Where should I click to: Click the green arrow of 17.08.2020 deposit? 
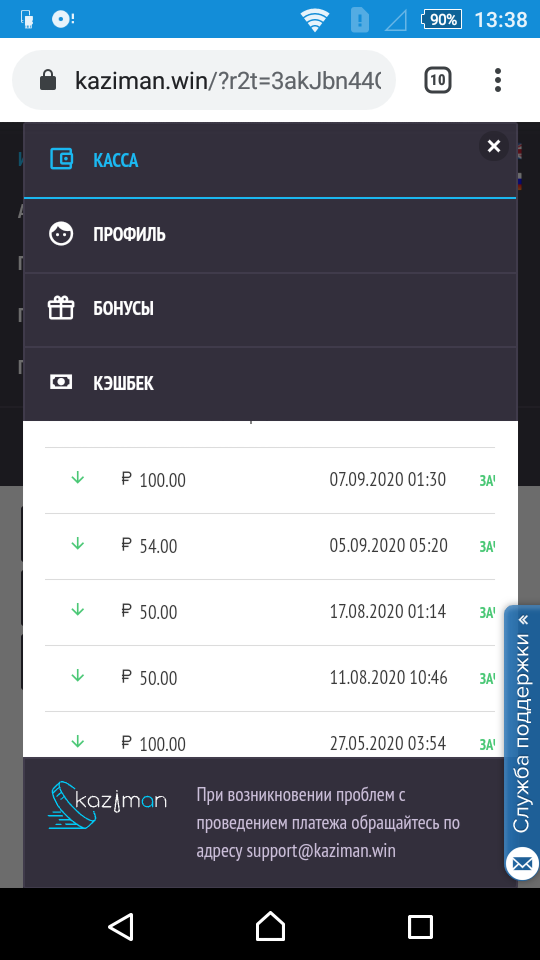77,610
